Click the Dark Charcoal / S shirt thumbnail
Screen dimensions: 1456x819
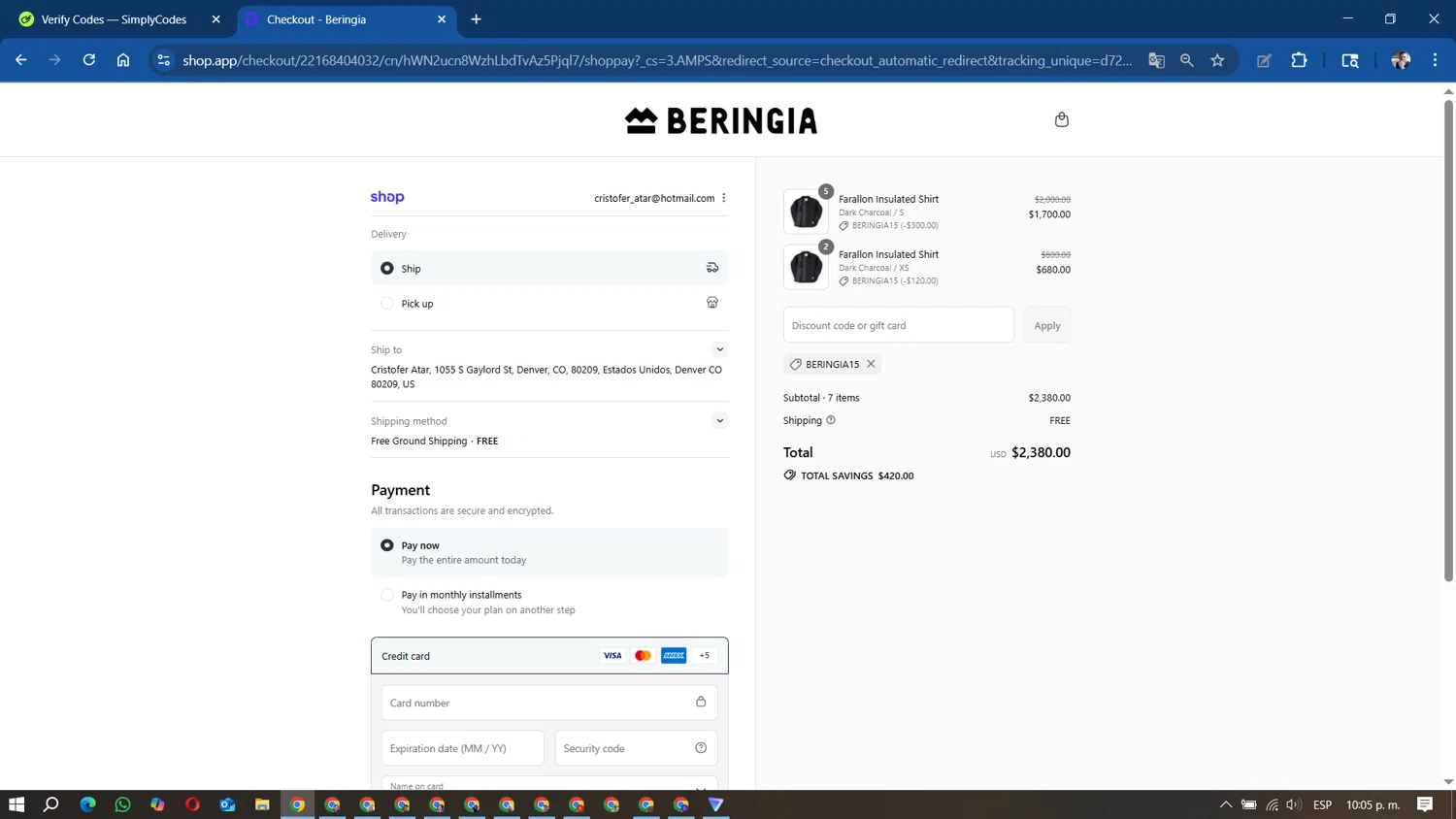click(x=806, y=212)
